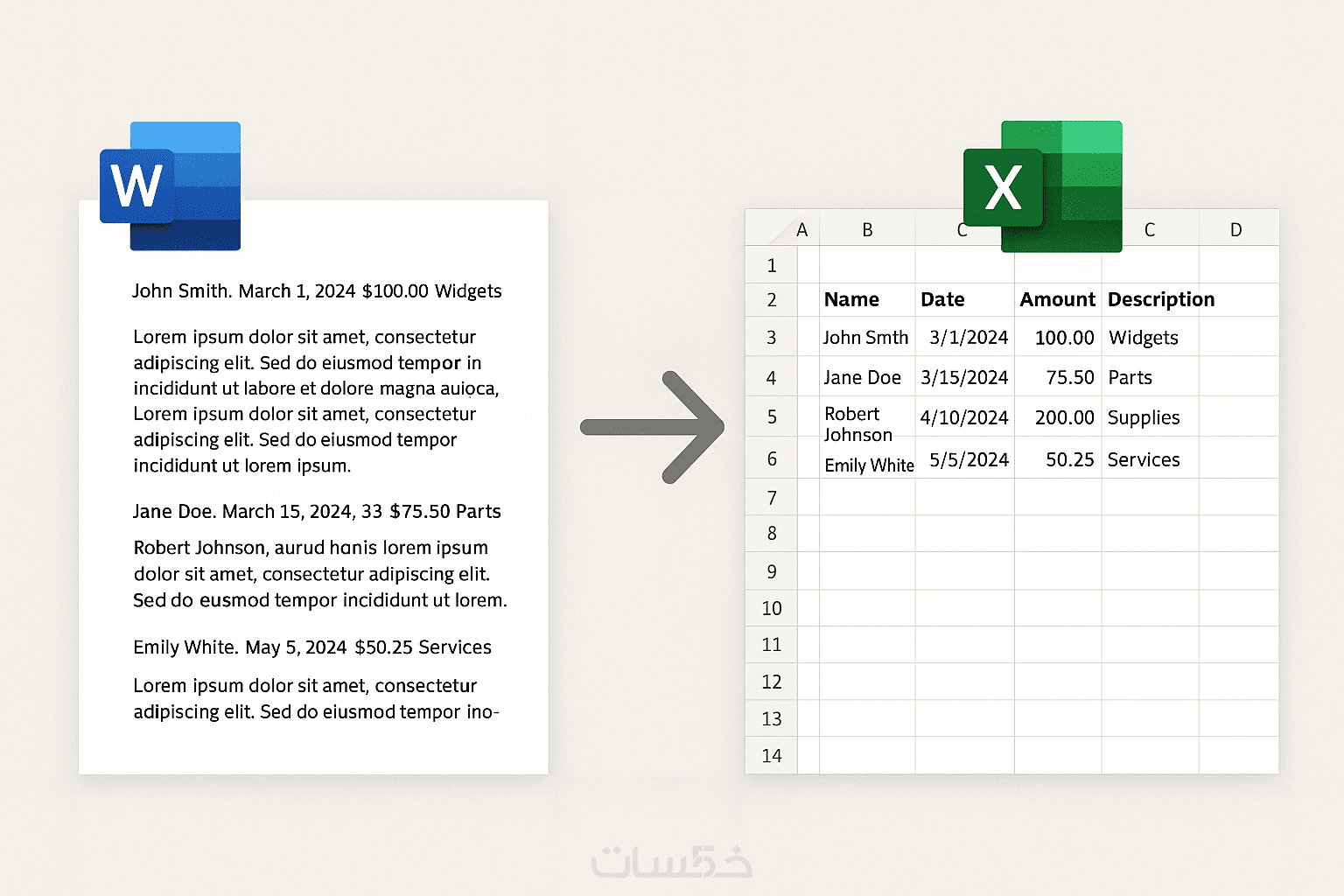Select the "Parts" cell in the spreadsheet
Screen dimensions: 1344x896
1151,377
